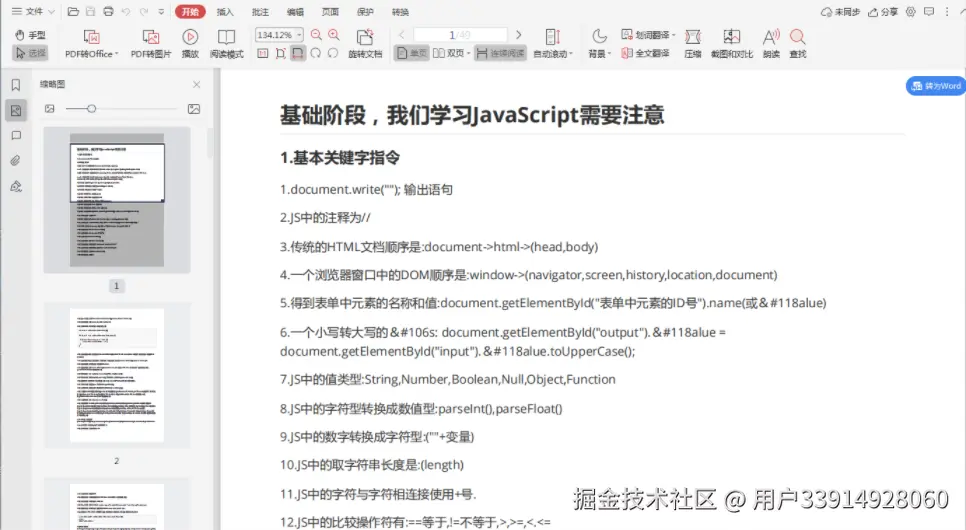Open 划词翻译 word translation dropdown
Screen dimensions: 966x530
tap(647, 35)
